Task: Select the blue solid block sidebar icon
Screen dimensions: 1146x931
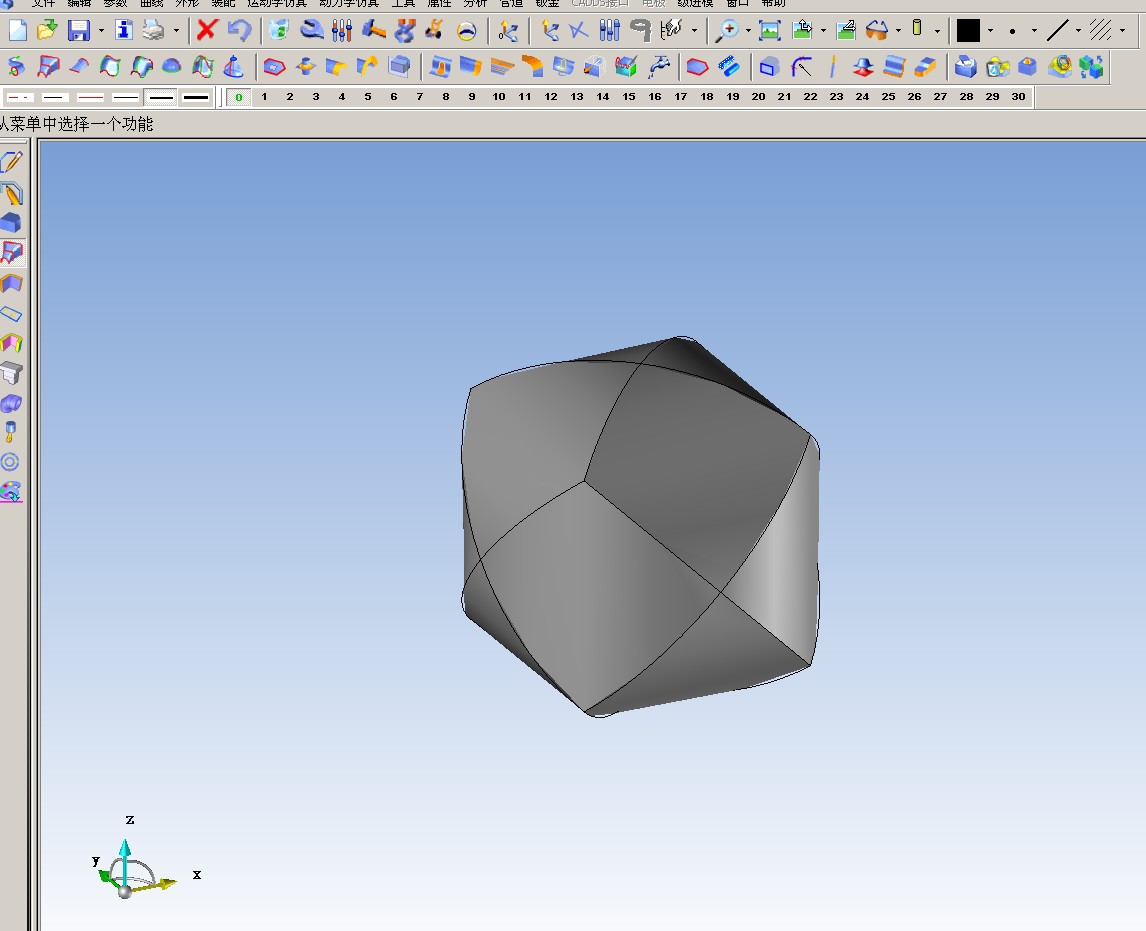Action: (12, 222)
